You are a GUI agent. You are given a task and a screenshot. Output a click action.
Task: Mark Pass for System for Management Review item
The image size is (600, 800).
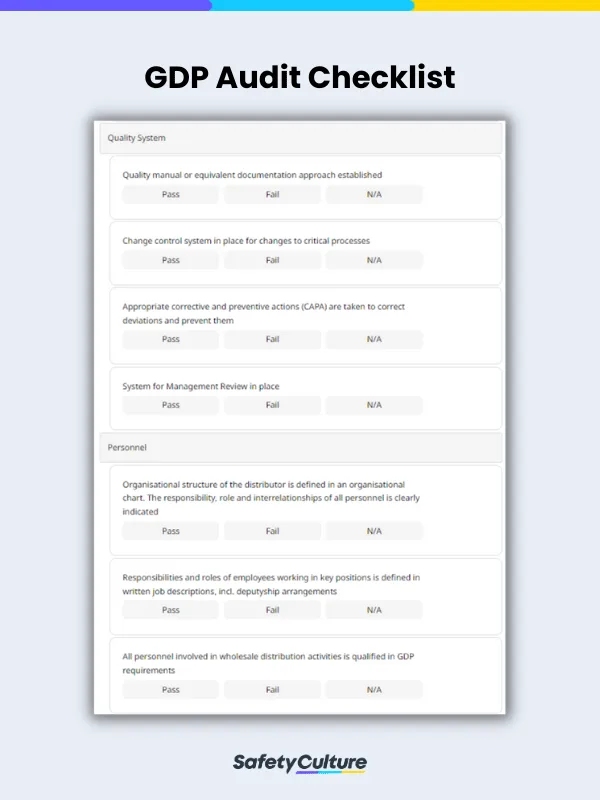(169, 405)
